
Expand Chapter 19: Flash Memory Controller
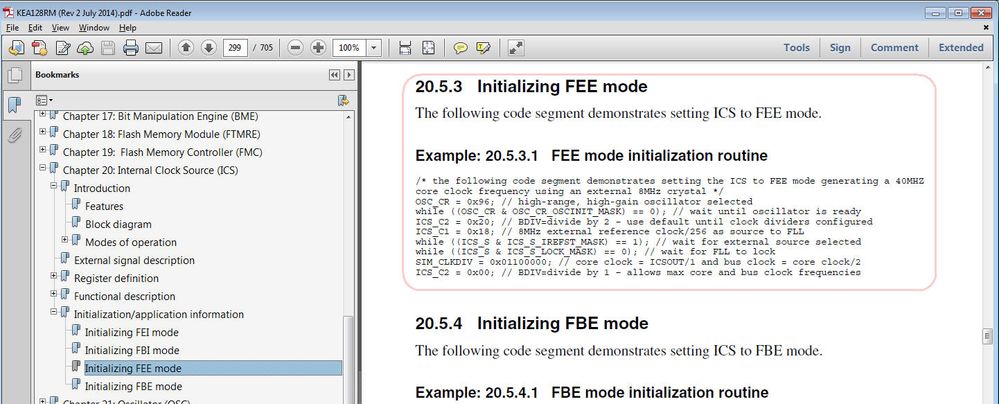[x=43, y=150]
